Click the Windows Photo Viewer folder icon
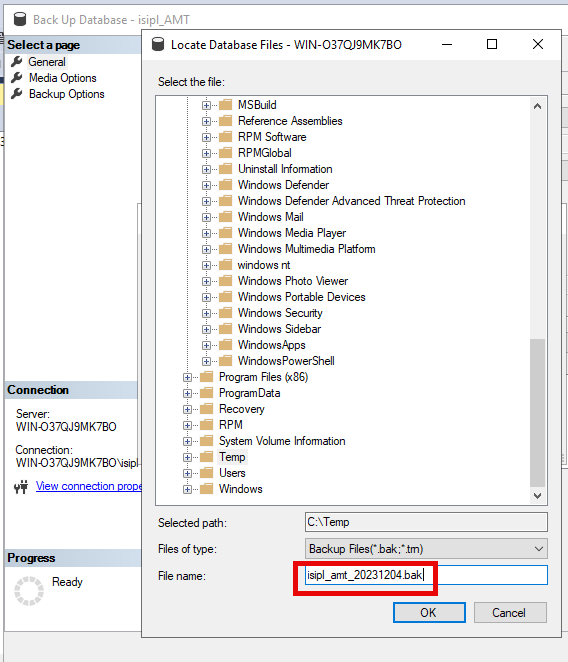 coord(226,281)
